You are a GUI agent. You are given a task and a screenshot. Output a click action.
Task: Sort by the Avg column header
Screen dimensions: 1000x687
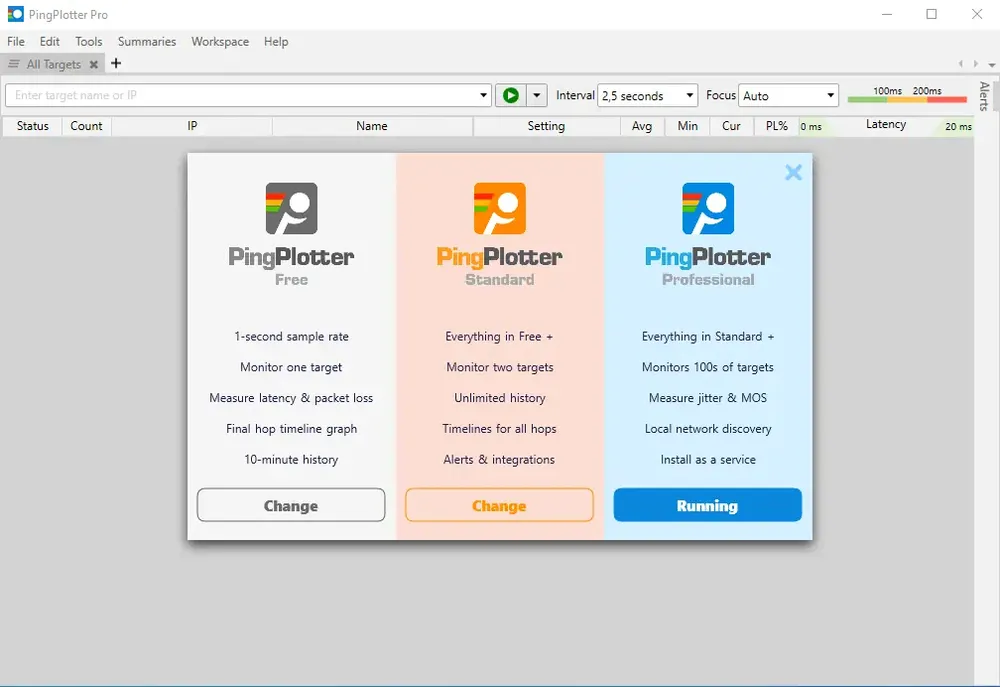(642, 126)
